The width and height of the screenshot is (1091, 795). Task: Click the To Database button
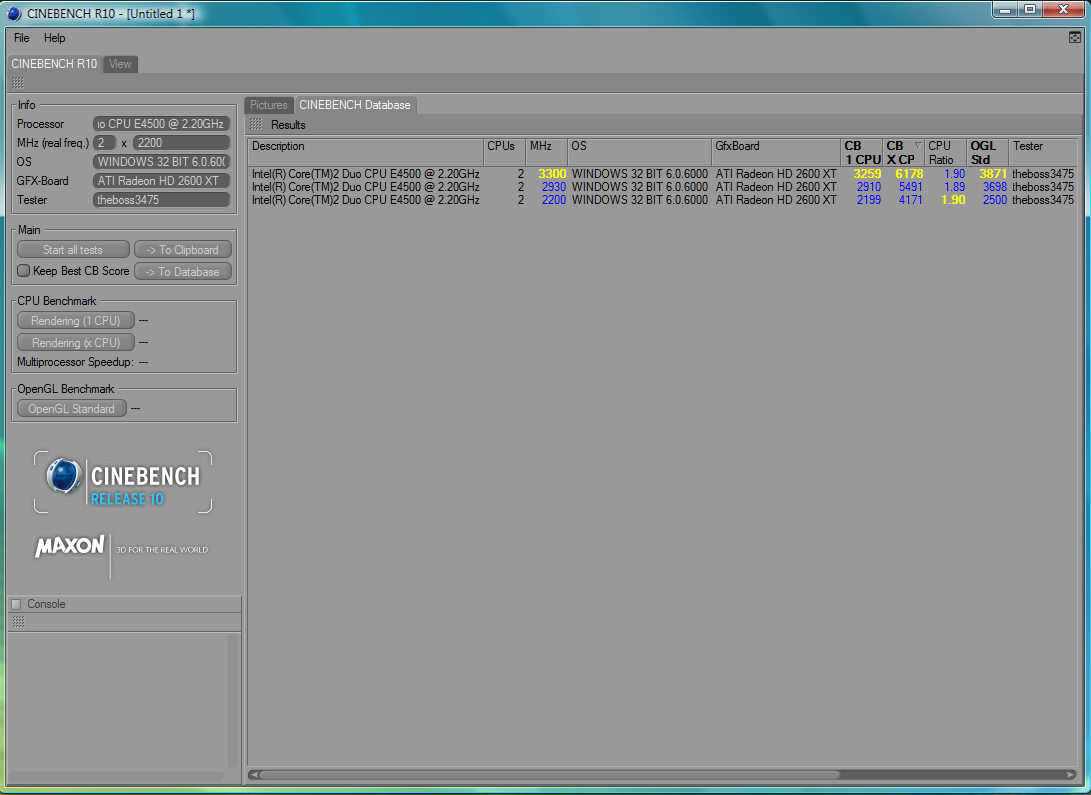183,271
